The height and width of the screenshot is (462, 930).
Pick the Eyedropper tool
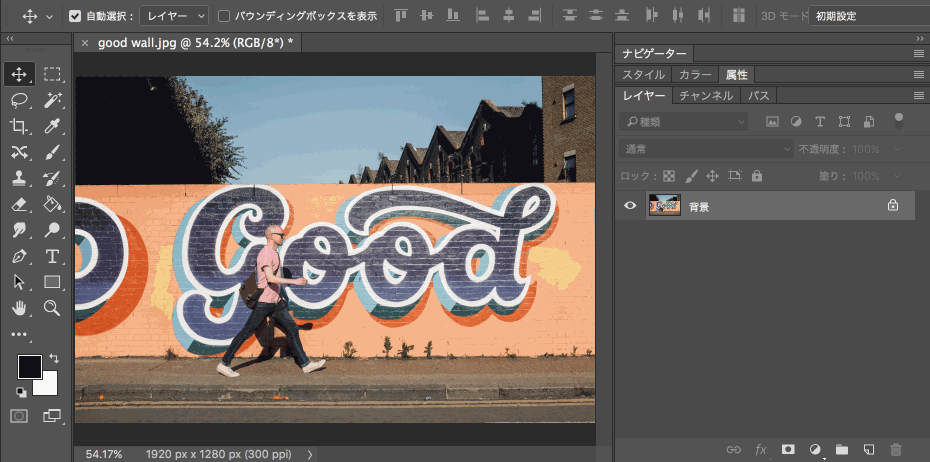tap(53, 126)
